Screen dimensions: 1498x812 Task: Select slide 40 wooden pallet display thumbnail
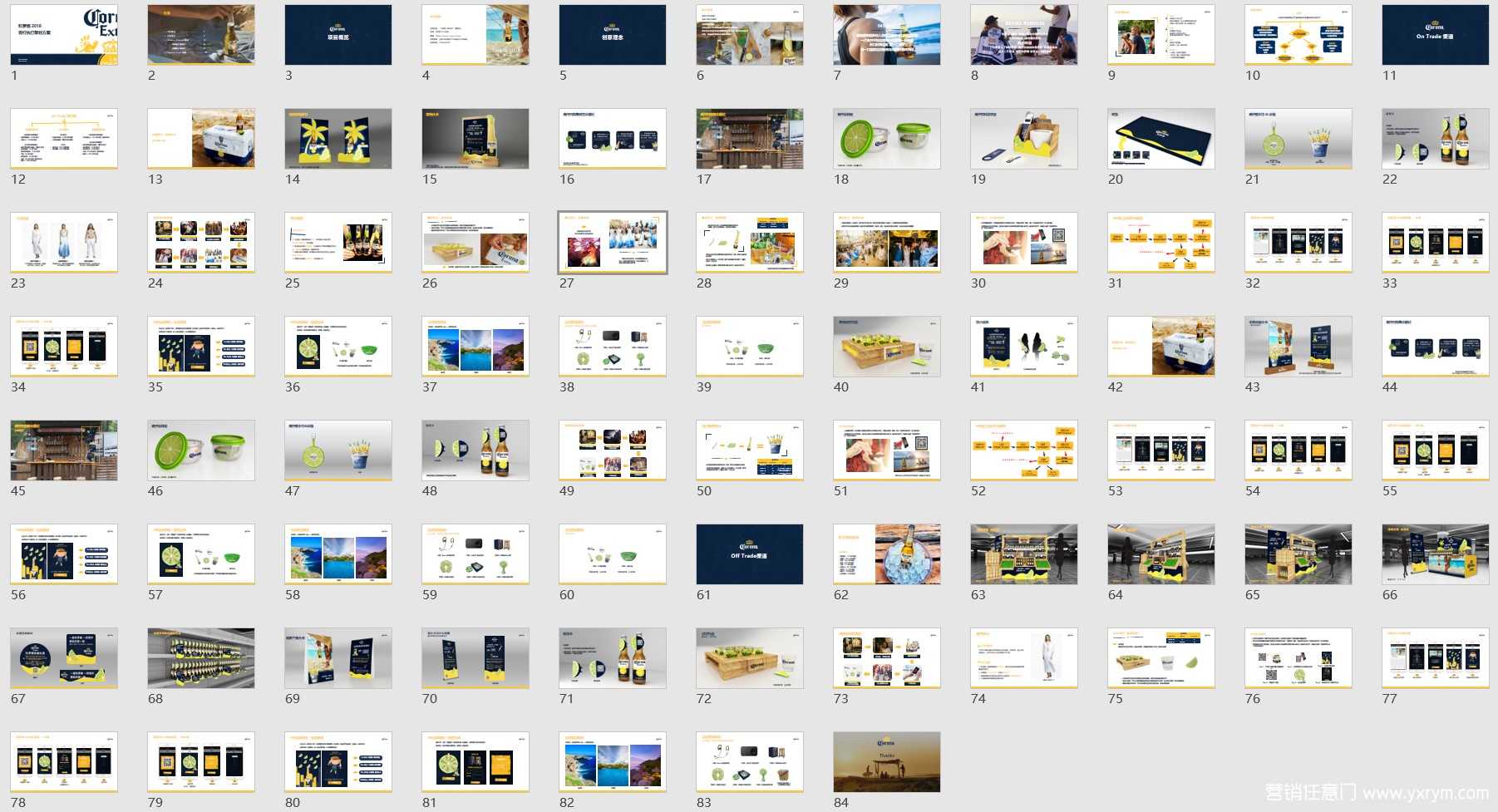(887, 347)
